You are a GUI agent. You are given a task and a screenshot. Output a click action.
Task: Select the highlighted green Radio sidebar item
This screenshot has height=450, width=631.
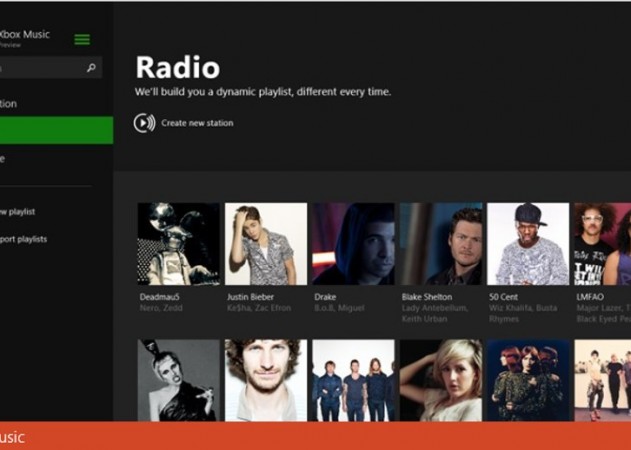click(56, 130)
